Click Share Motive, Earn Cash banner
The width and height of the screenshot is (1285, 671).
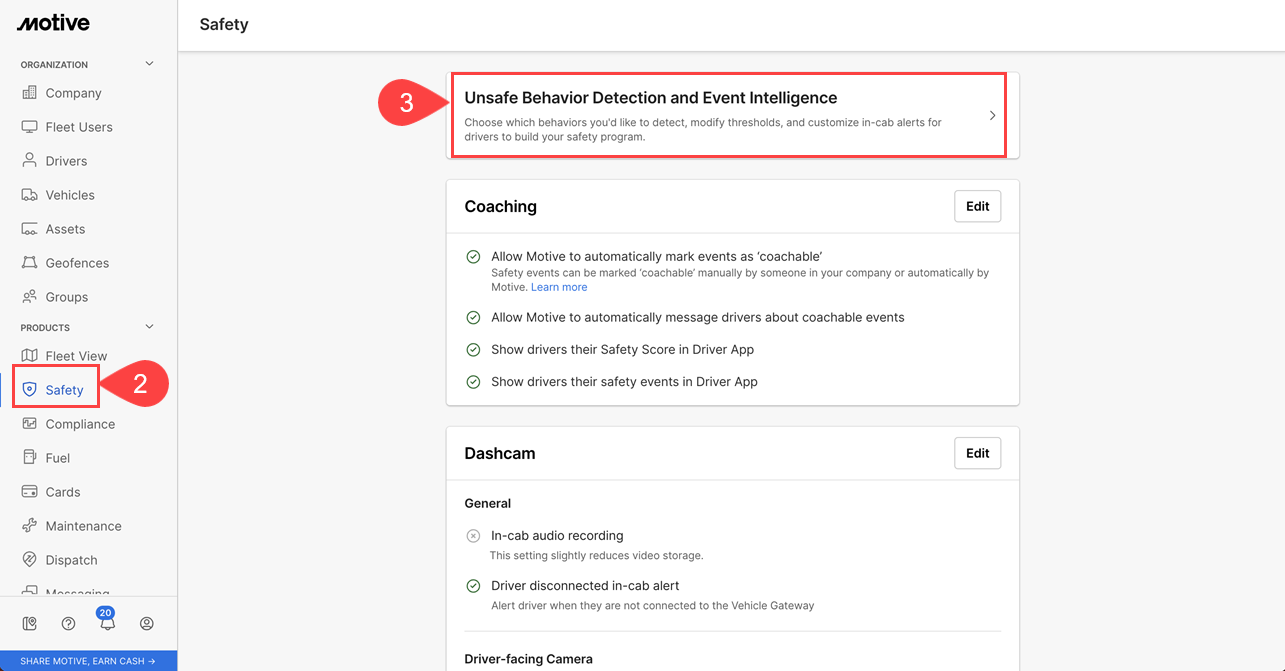(x=88, y=661)
